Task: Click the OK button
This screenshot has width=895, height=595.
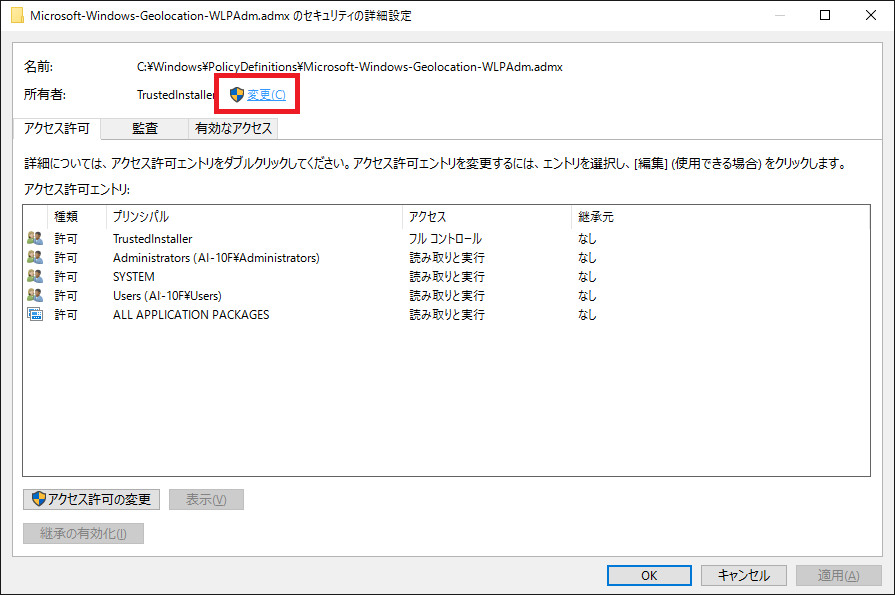Action: point(649,575)
